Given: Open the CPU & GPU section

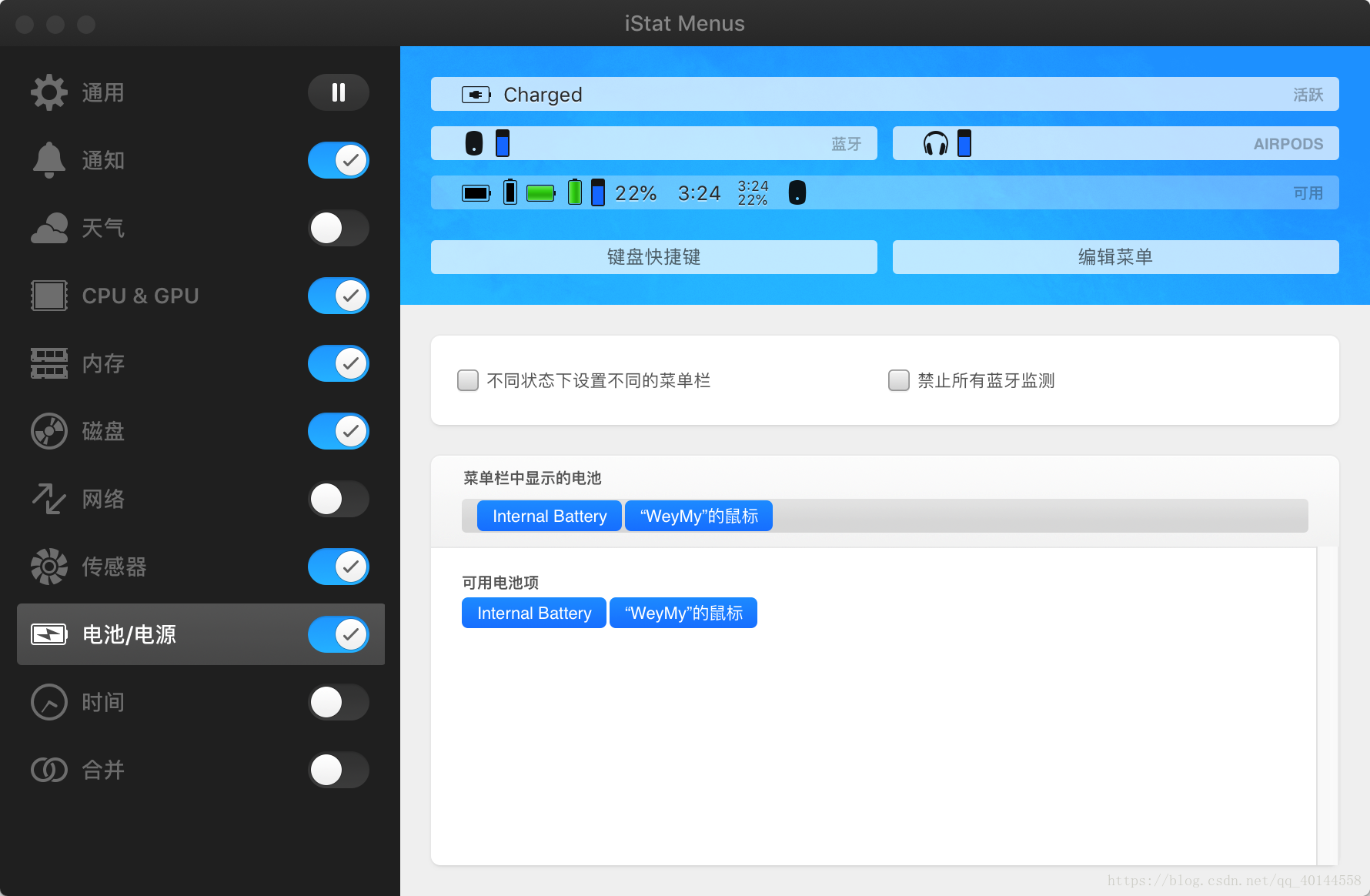Looking at the screenshot, I should [140, 296].
